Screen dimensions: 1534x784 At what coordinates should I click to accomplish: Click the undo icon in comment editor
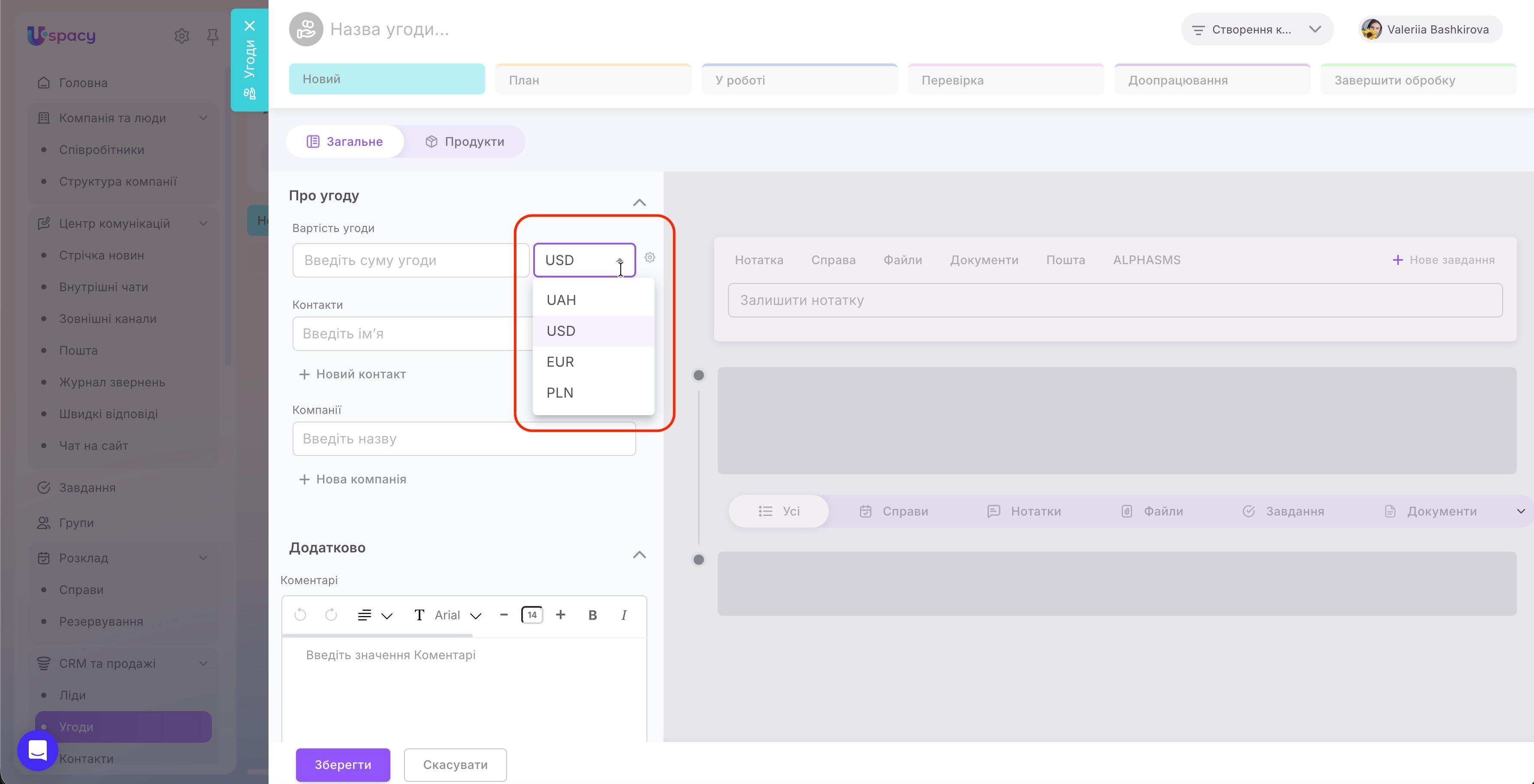click(300, 614)
